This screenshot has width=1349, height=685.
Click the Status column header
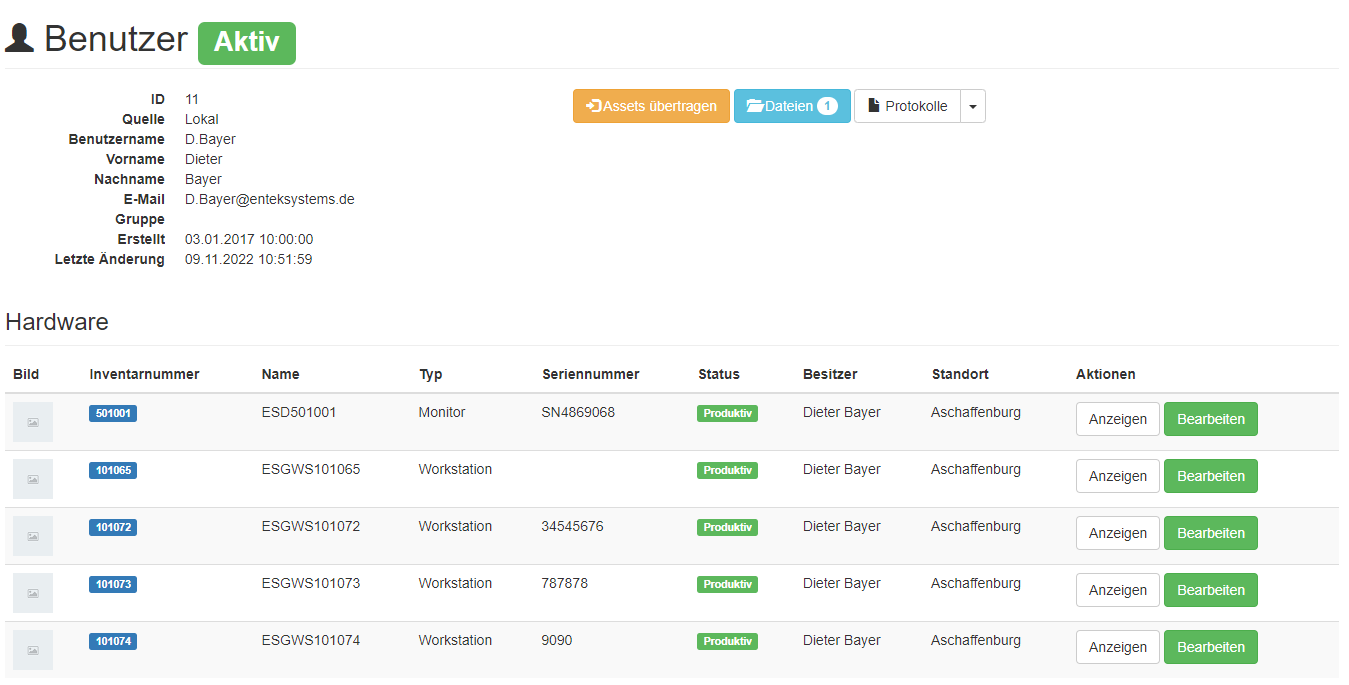718,374
